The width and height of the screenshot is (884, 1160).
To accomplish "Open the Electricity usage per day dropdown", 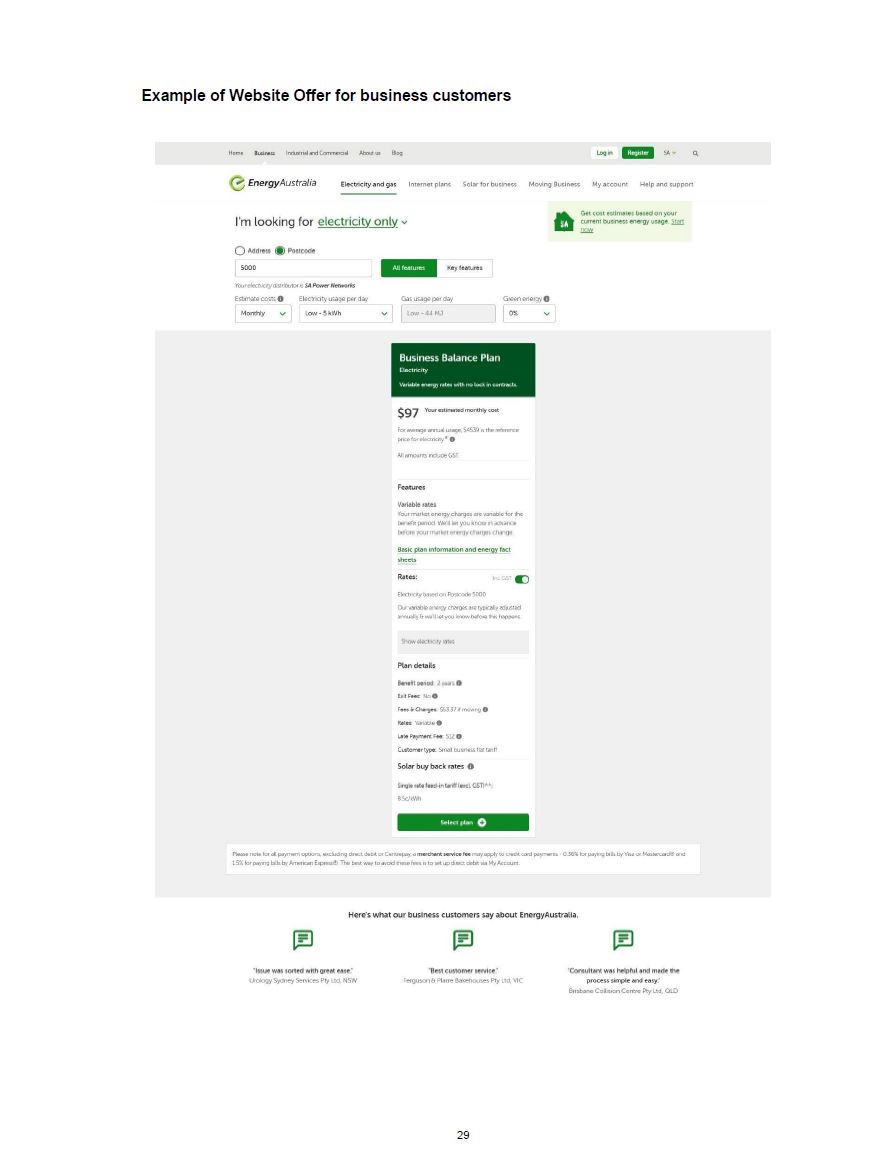I will [345, 314].
